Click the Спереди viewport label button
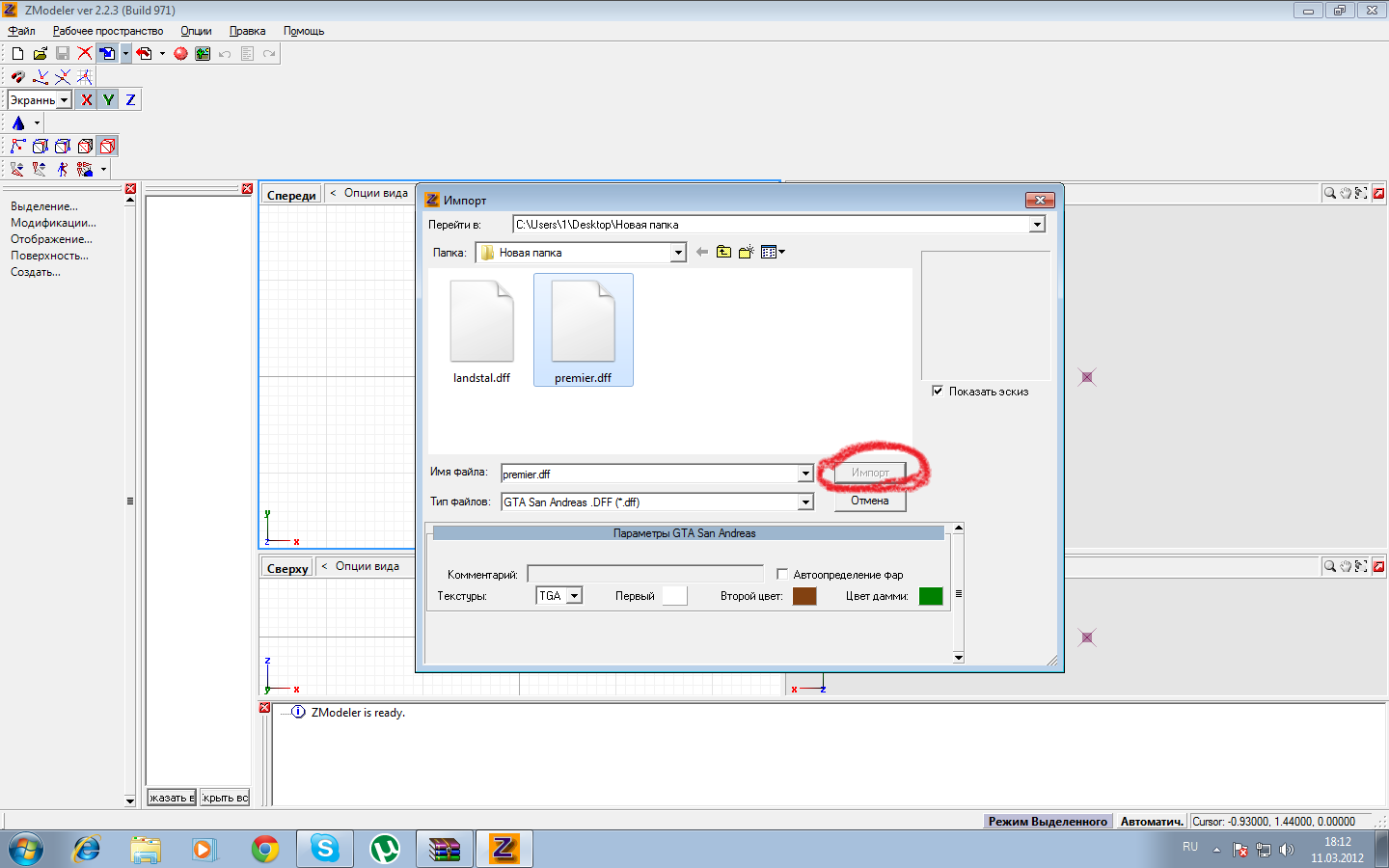 [x=291, y=195]
